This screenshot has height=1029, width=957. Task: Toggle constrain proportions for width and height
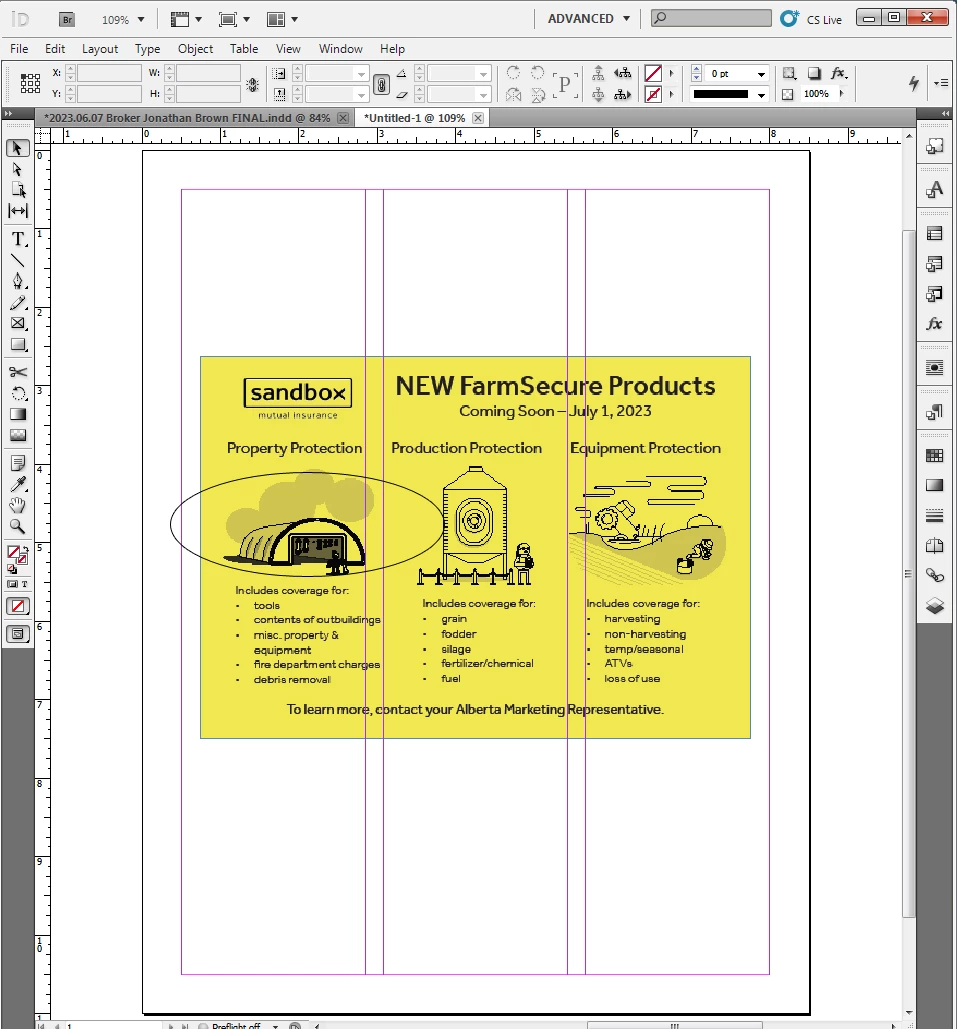pyautogui.click(x=253, y=85)
